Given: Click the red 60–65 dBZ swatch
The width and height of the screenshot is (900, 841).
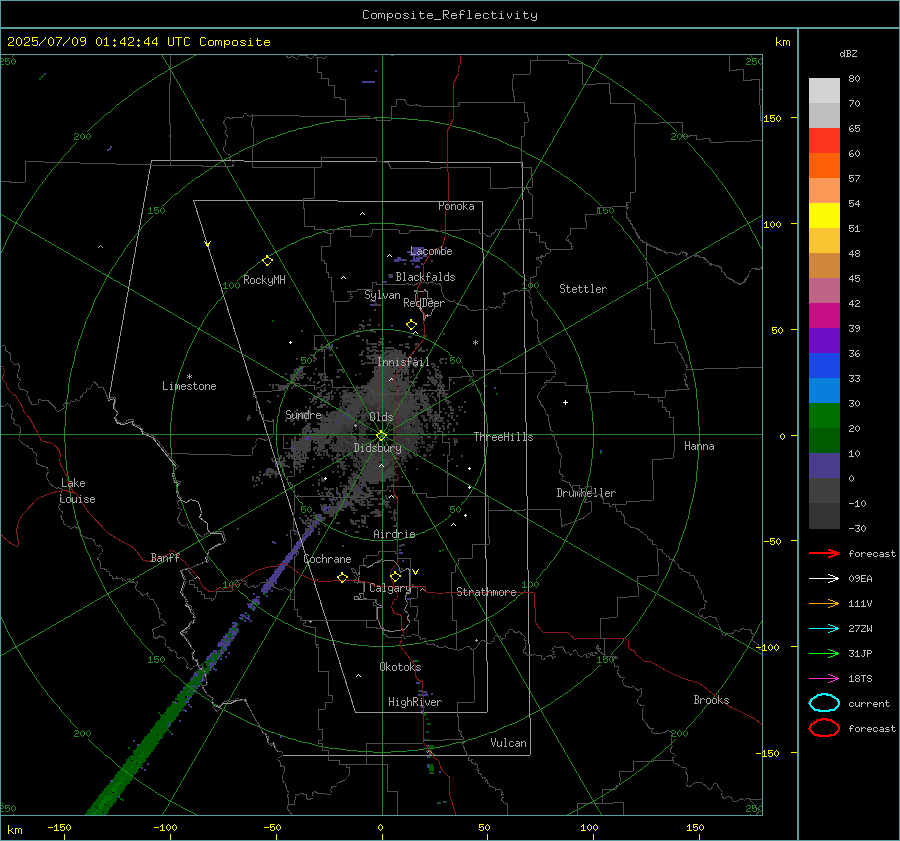Looking at the screenshot, I should 824,141.
